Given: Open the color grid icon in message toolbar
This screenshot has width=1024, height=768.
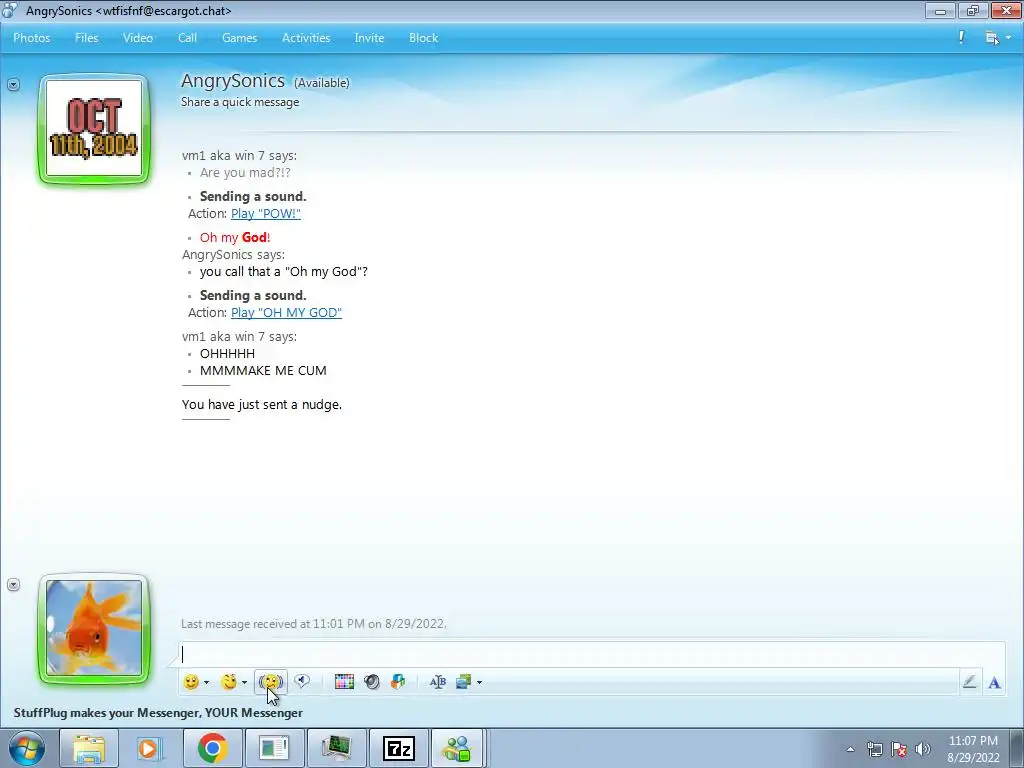Looking at the screenshot, I should 344,682.
